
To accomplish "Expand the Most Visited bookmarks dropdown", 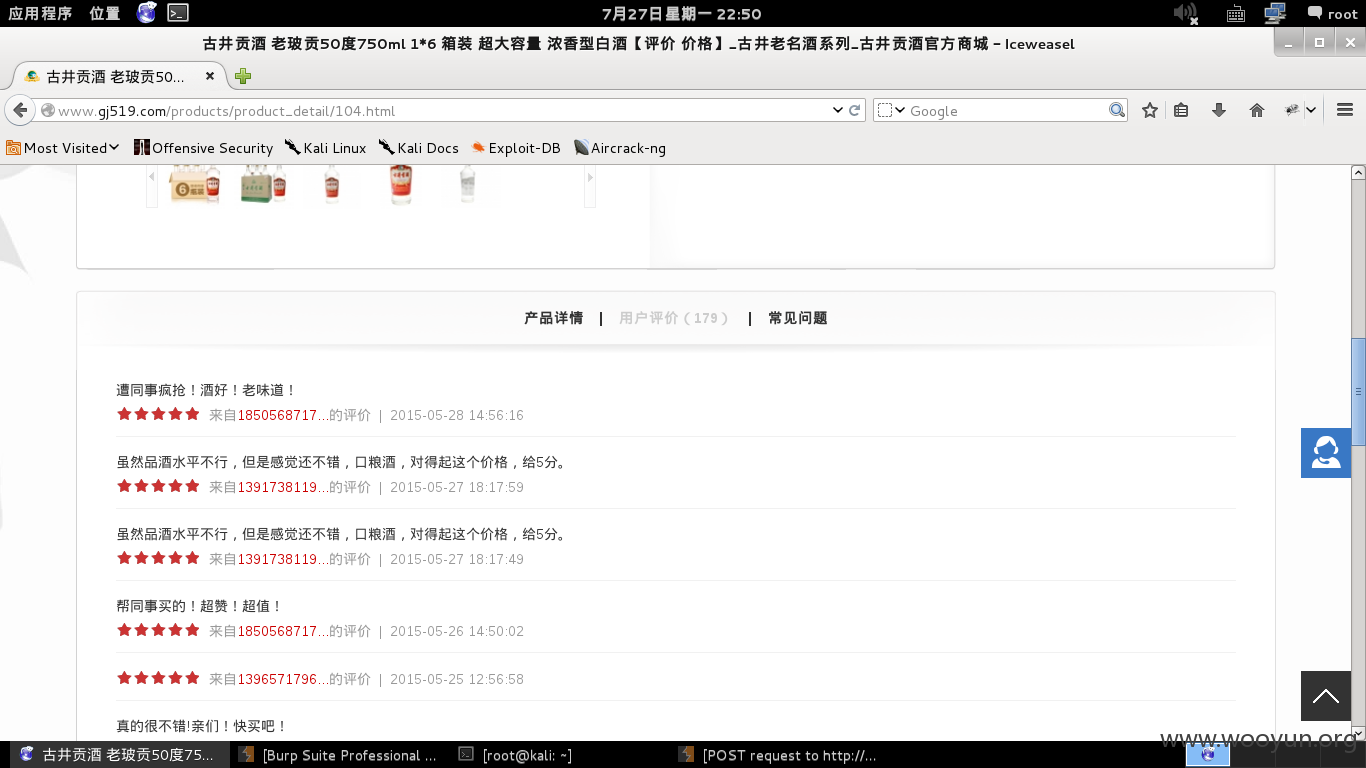I will [63, 148].
